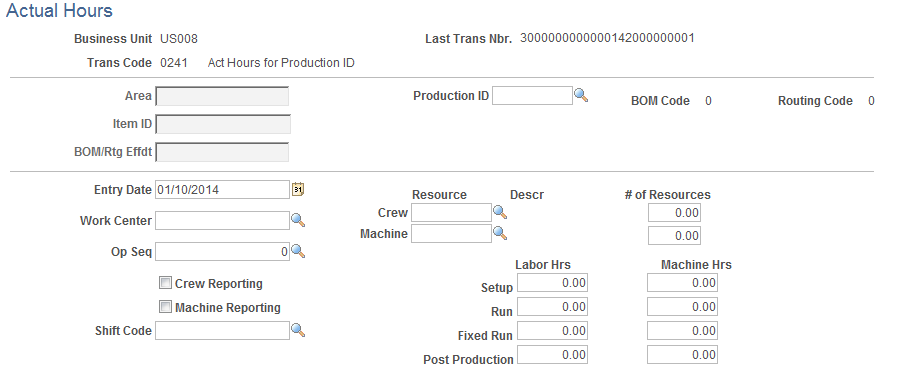
Task: Open the Work Center lookup magnifier
Action: pyautogui.click(x=298, y=220)
